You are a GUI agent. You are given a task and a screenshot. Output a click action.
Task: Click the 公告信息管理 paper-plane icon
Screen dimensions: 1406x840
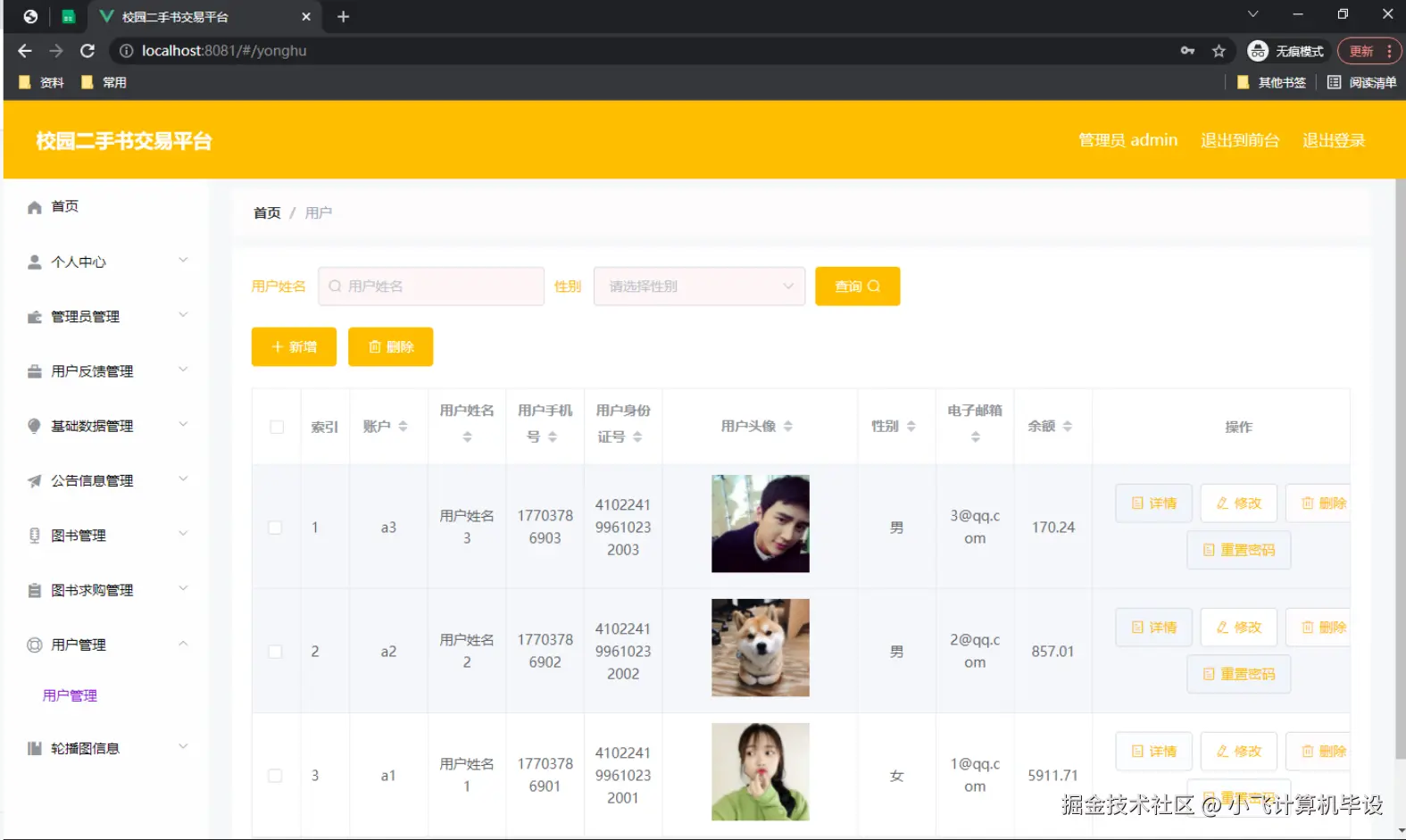34,481
